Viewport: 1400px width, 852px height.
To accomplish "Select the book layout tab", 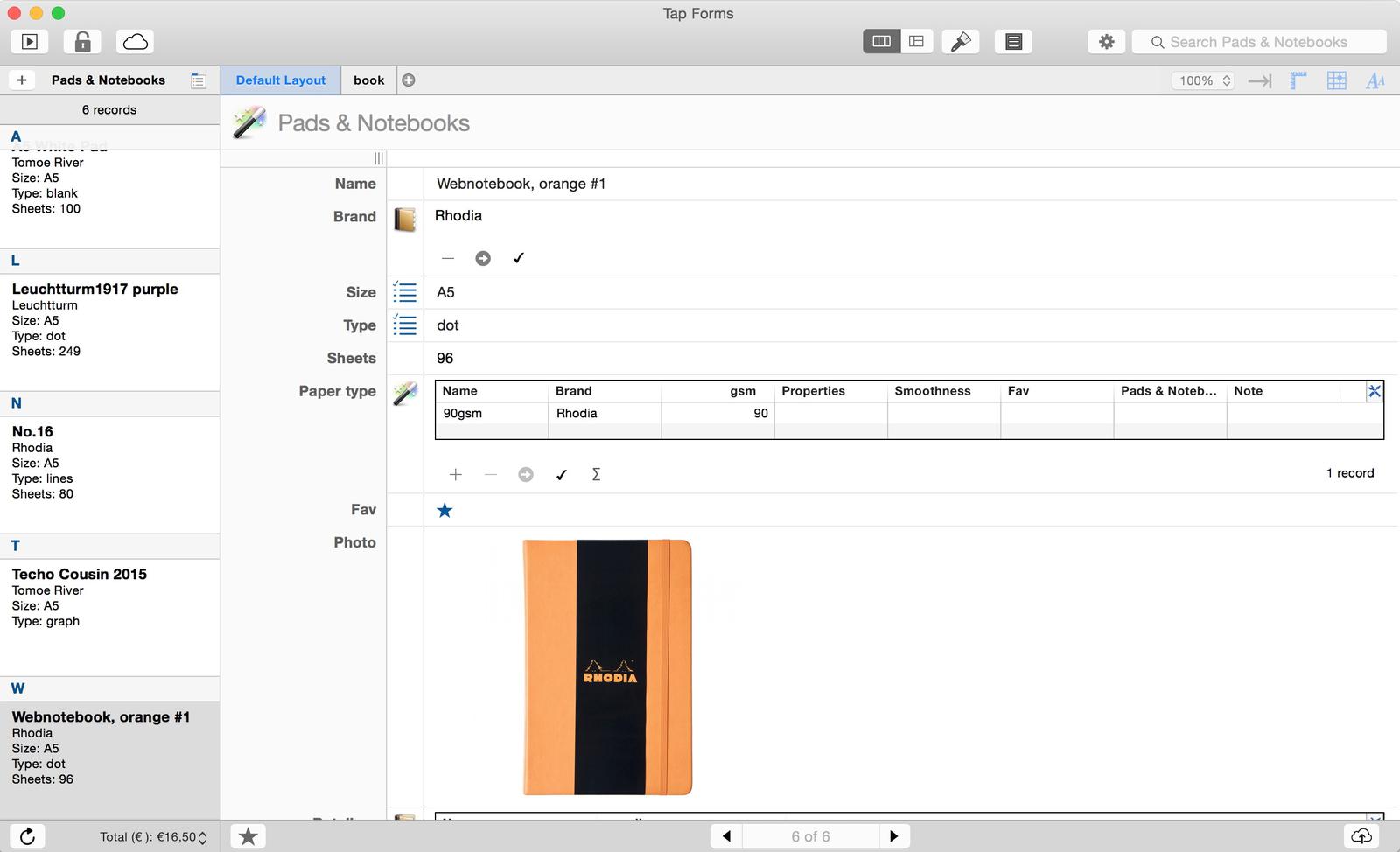I will tap(368, 80).
